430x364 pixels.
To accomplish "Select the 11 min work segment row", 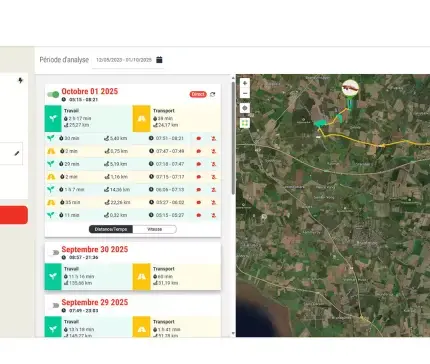I will point(133,215).
